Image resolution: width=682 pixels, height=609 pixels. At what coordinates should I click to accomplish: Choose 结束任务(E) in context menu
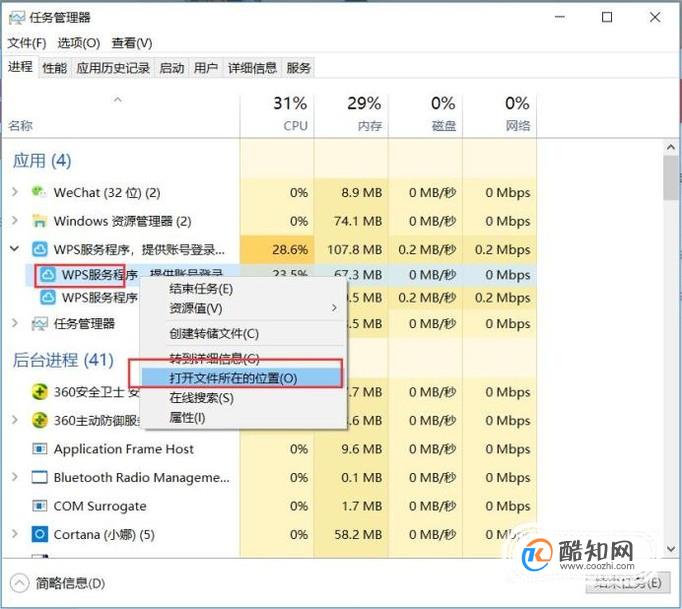pos(244,289)
